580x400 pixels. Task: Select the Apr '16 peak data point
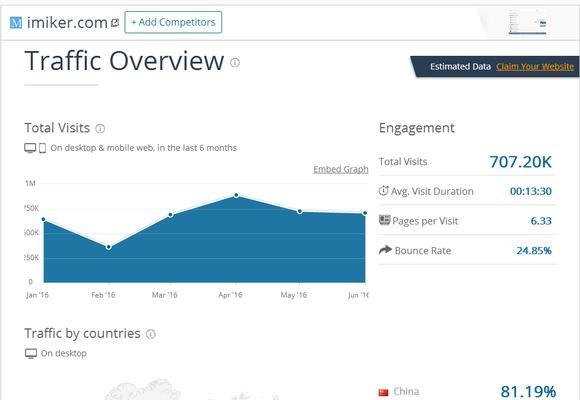(236, 195)
